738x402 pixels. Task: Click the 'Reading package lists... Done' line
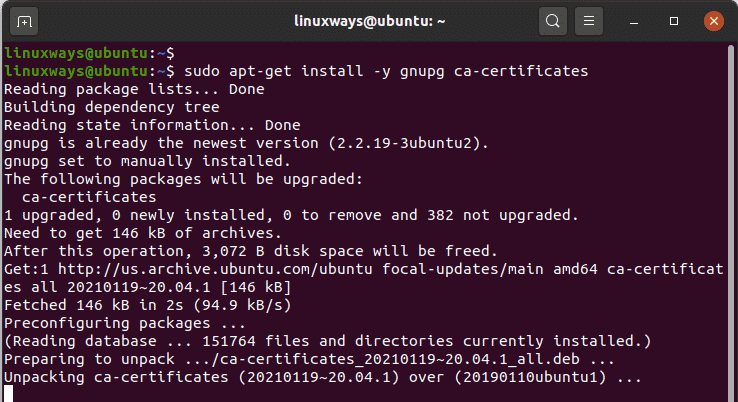(x=134, y=89)
